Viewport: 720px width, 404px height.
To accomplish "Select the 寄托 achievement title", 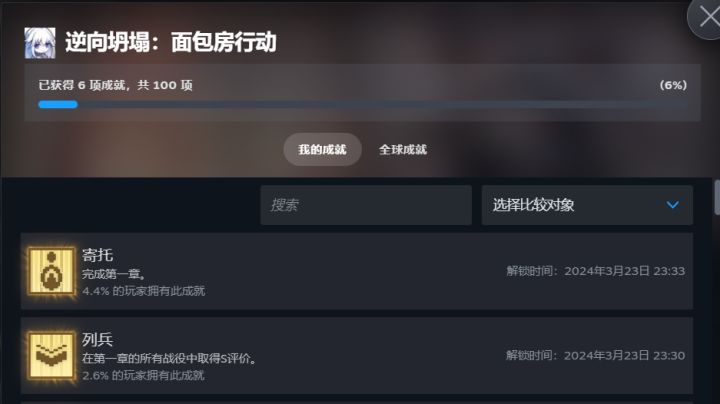I will click(97, 255).
